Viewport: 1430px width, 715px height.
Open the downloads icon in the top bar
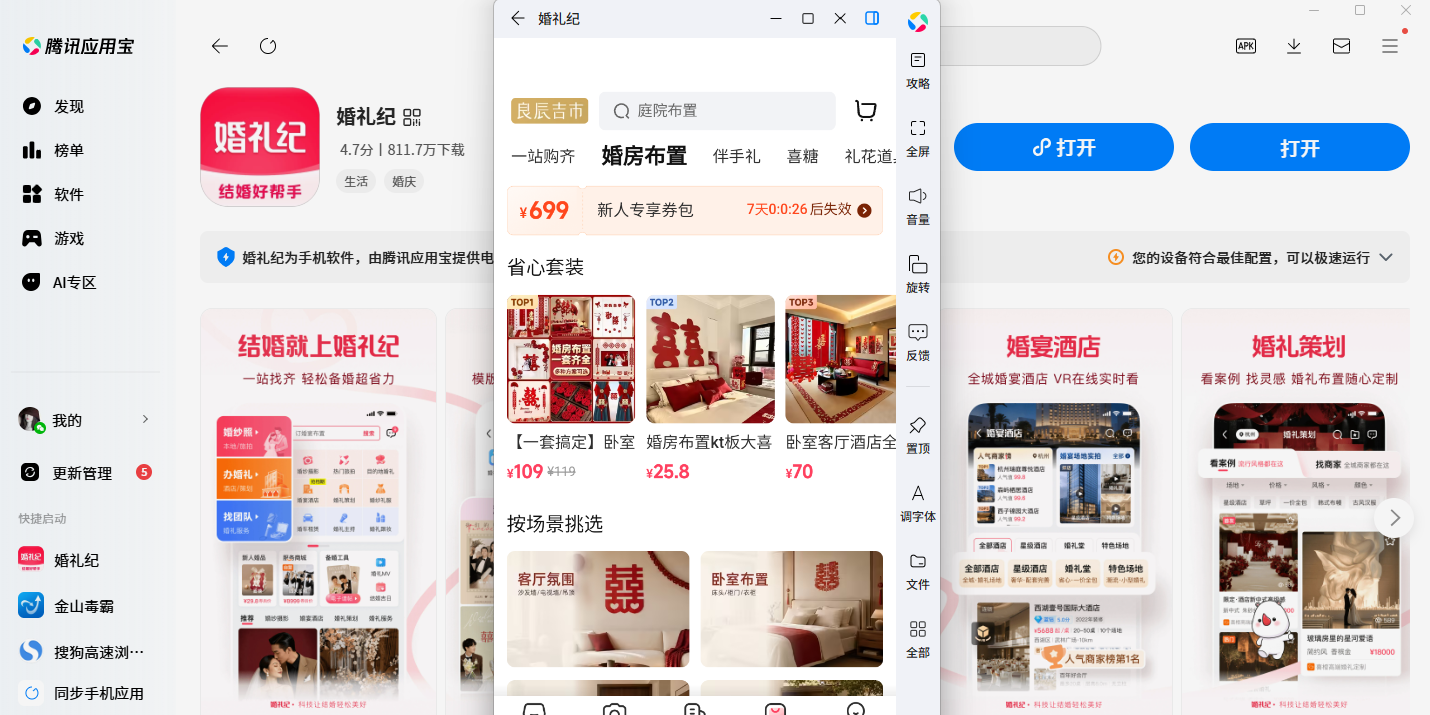(x=1294, y=46)
